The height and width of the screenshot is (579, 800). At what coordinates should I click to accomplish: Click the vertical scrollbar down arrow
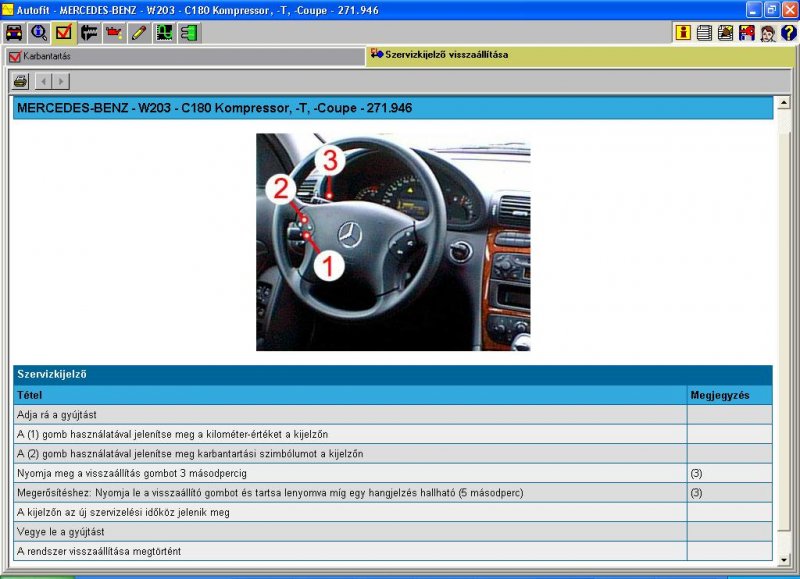coord(784,560)
